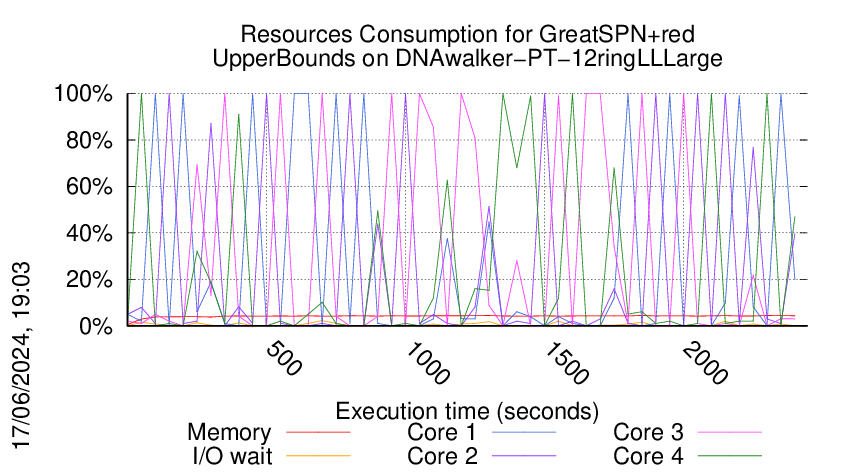Image resolution: width=850 pixels, height=475 pixels.
Task: Click the 20% y-axis label
Action: coord(89,280)
